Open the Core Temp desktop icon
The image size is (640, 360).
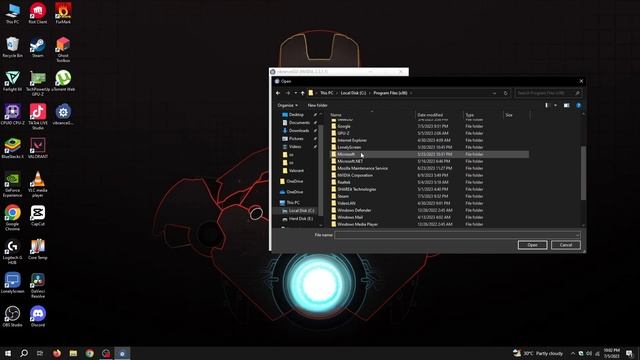pyautogui.click(x=38, y=249)
